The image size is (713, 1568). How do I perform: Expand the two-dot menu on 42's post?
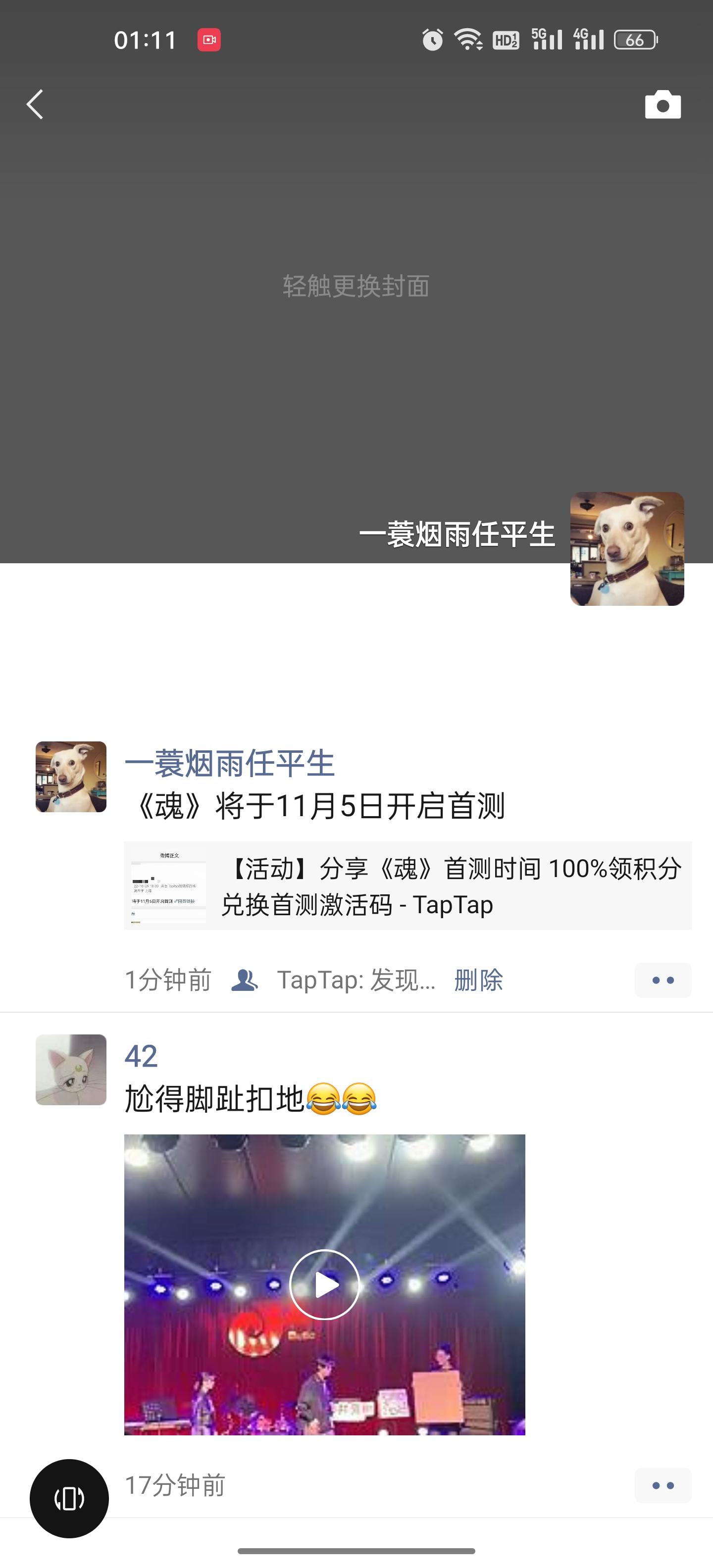coord(662,1486)
